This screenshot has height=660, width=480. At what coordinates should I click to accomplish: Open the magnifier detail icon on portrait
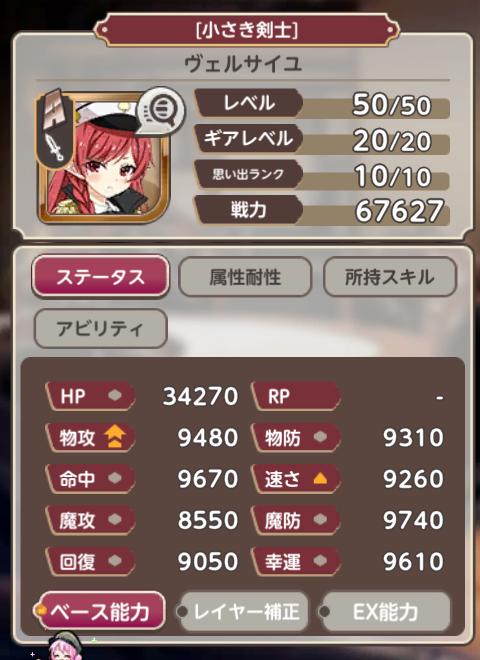[x=162, y=110]
